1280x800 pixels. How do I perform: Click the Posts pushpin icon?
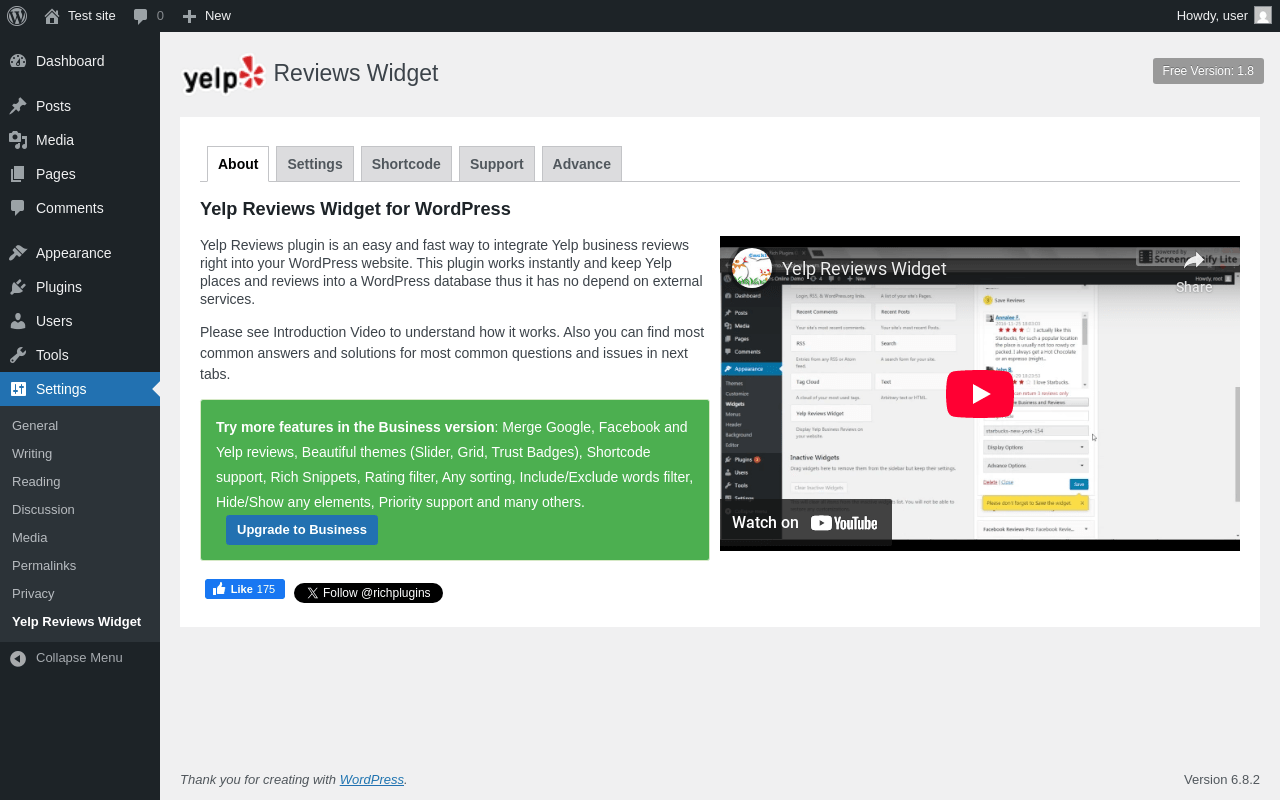click(18, 106)
